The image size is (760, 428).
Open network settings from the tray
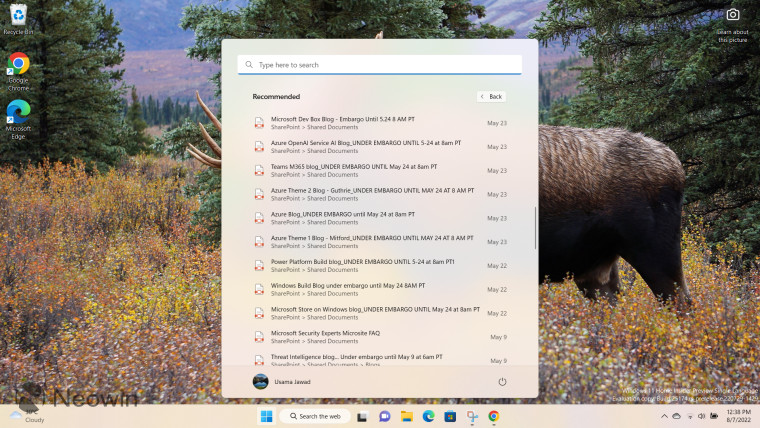click(690, 416)
